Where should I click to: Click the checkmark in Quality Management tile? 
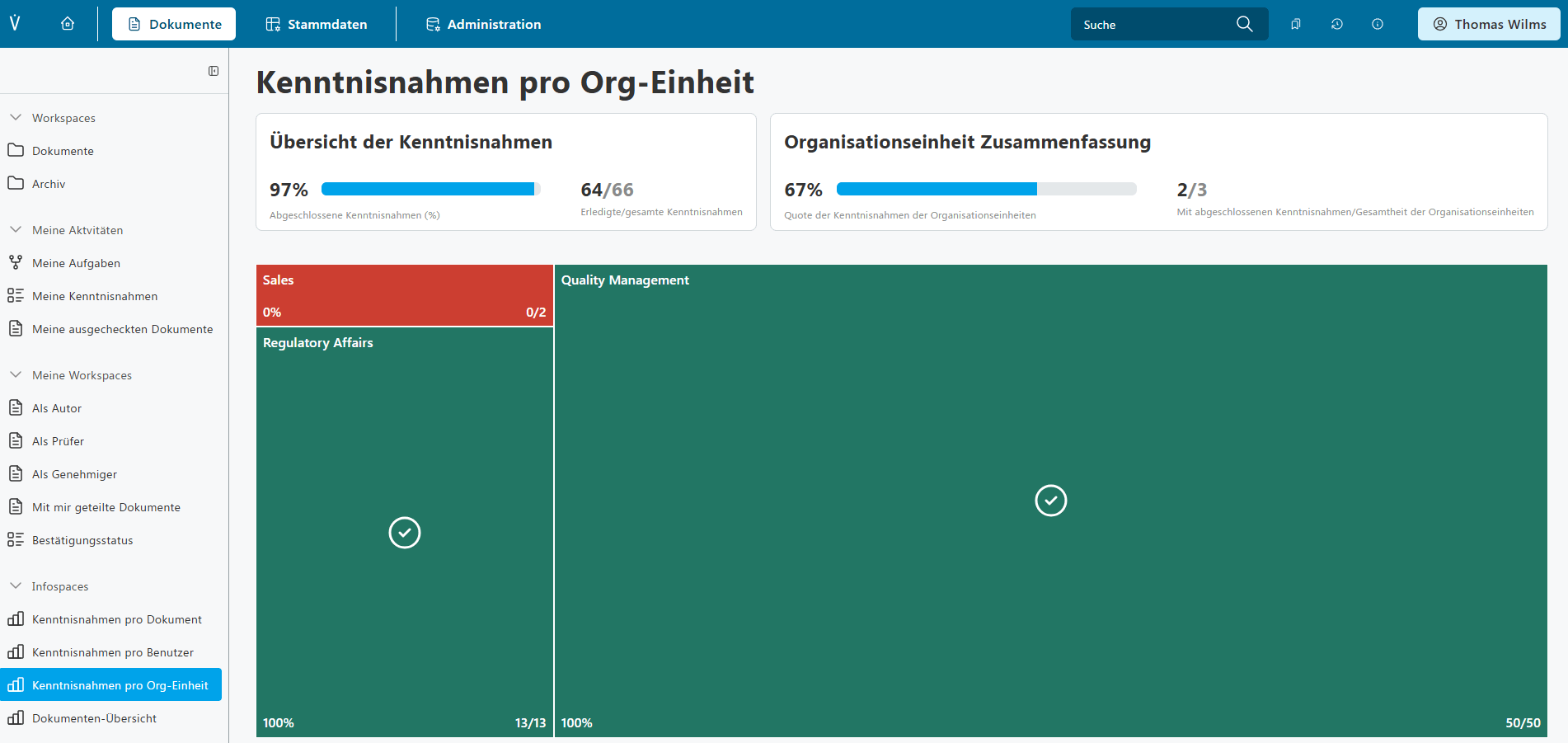pos(1050,501)
